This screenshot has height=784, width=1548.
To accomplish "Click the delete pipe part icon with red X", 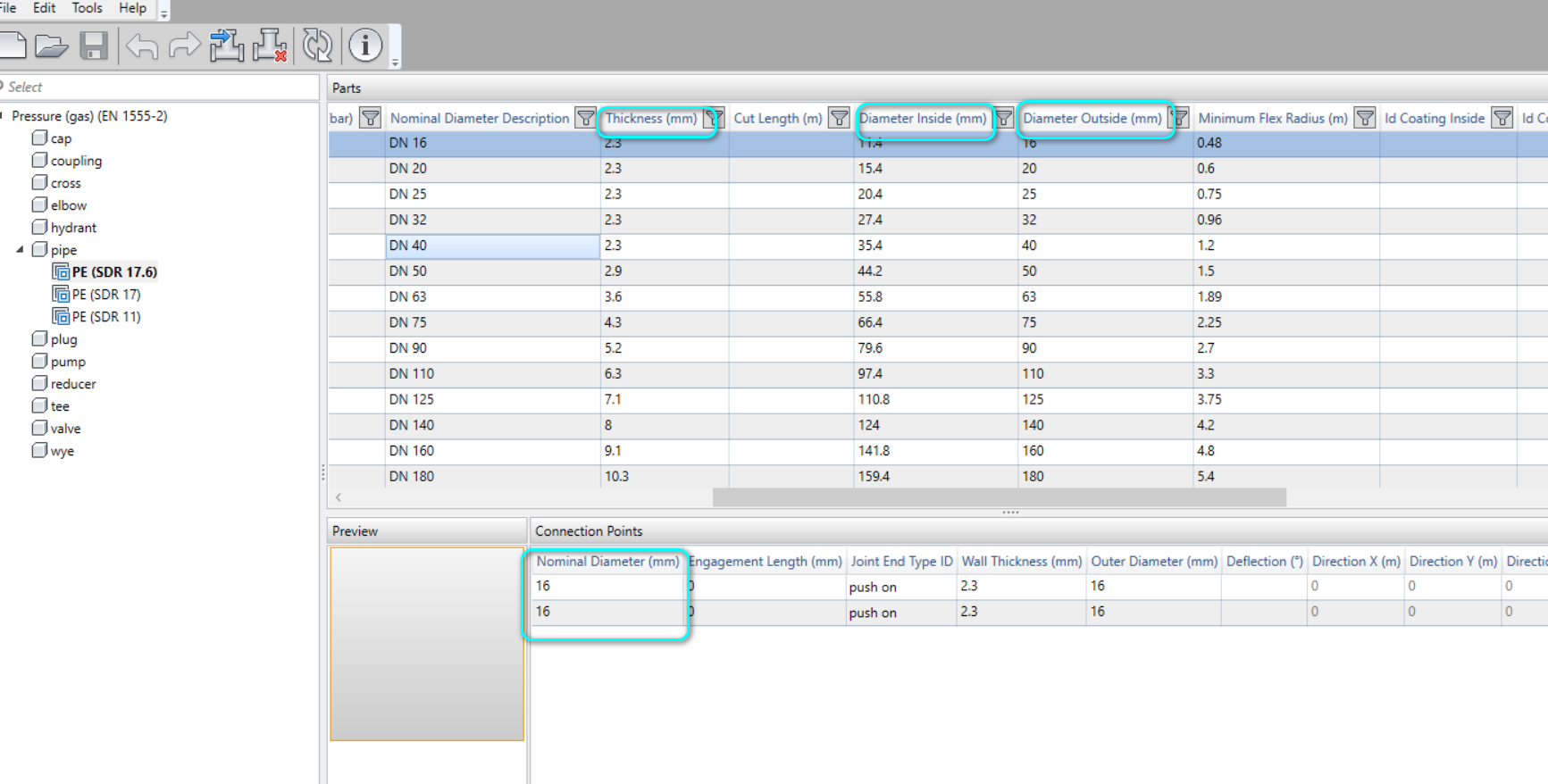I will coord(270,46).
